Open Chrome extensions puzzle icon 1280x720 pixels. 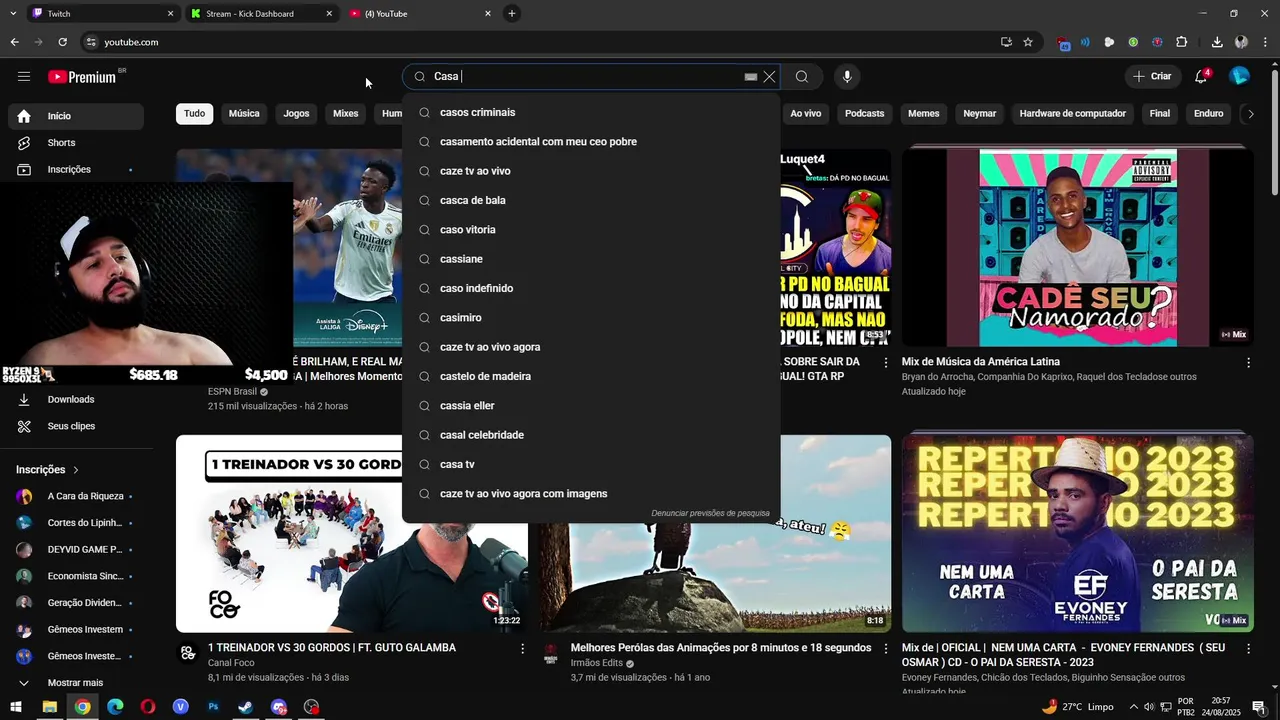pyautogui.click(x=1182, y=42)
